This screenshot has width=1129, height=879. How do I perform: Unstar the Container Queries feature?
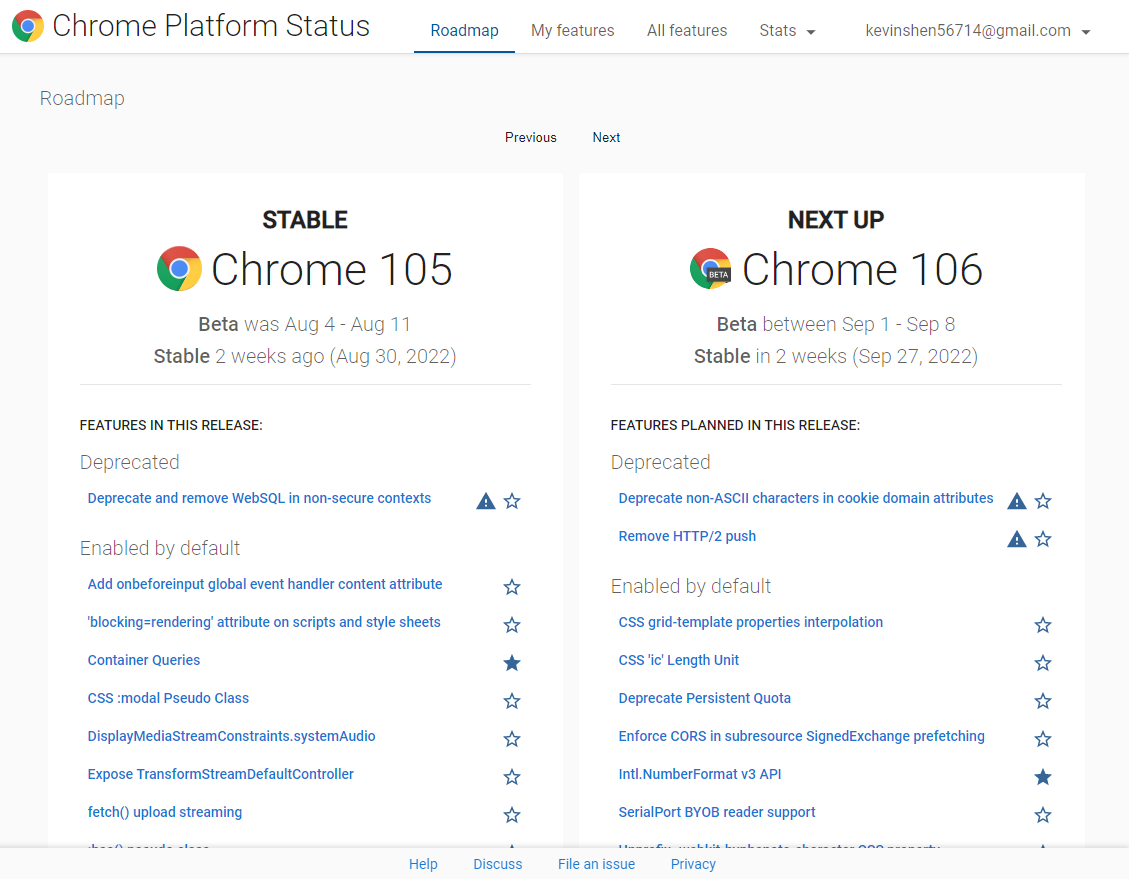[x=512, y=663]
